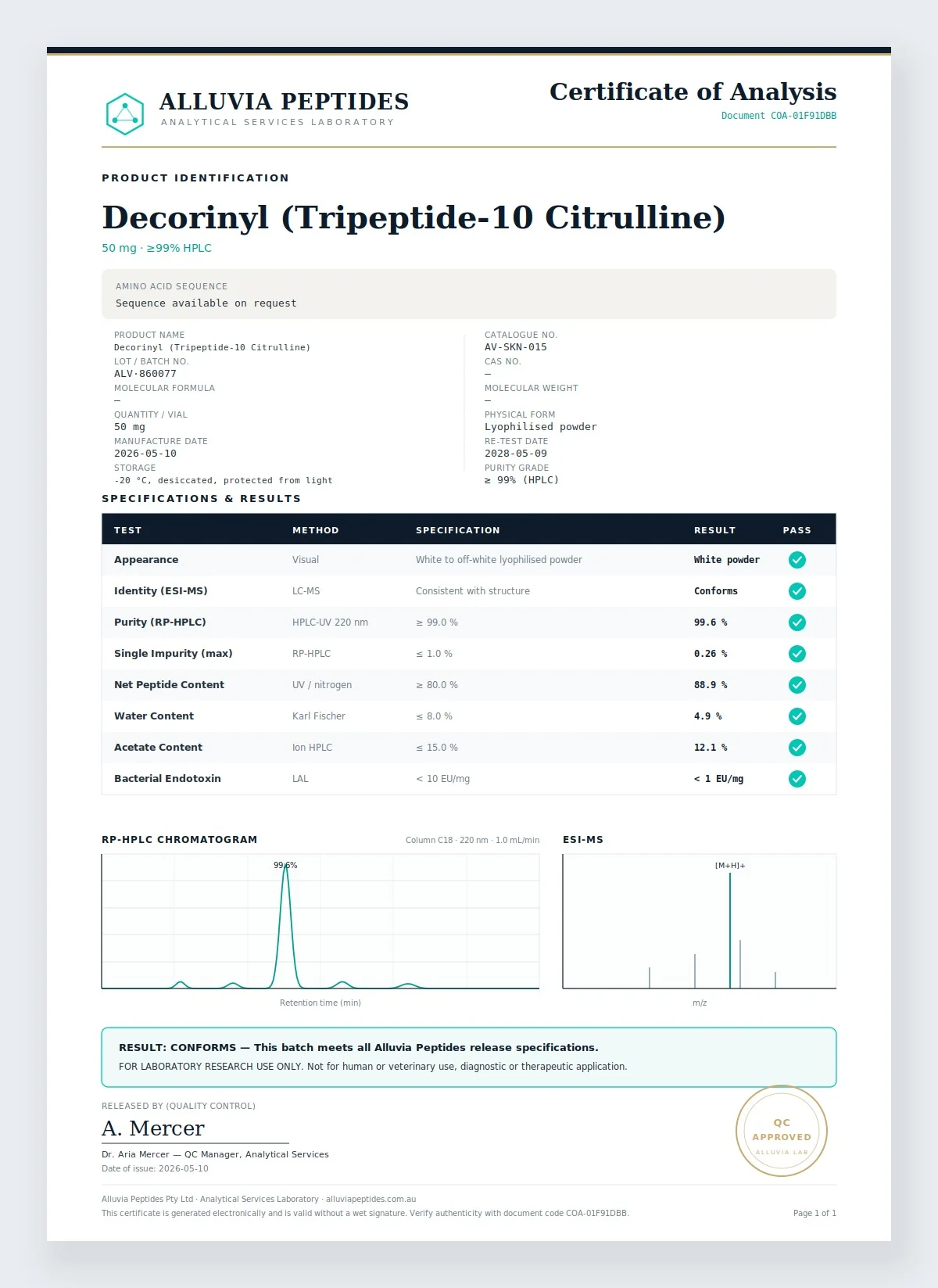Click the Bacterial Endotoxin pass checkmark
938x1288 pixels.
[x=797, y=779]
